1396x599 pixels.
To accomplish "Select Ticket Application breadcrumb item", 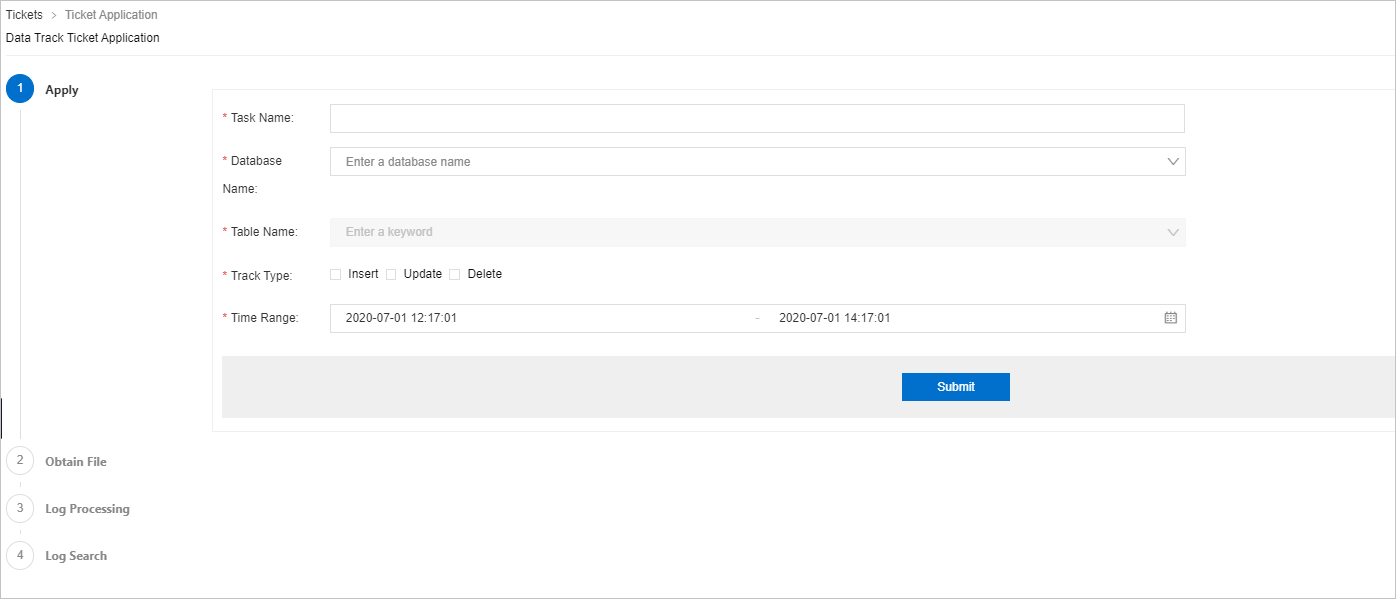I will click(111, 15).
